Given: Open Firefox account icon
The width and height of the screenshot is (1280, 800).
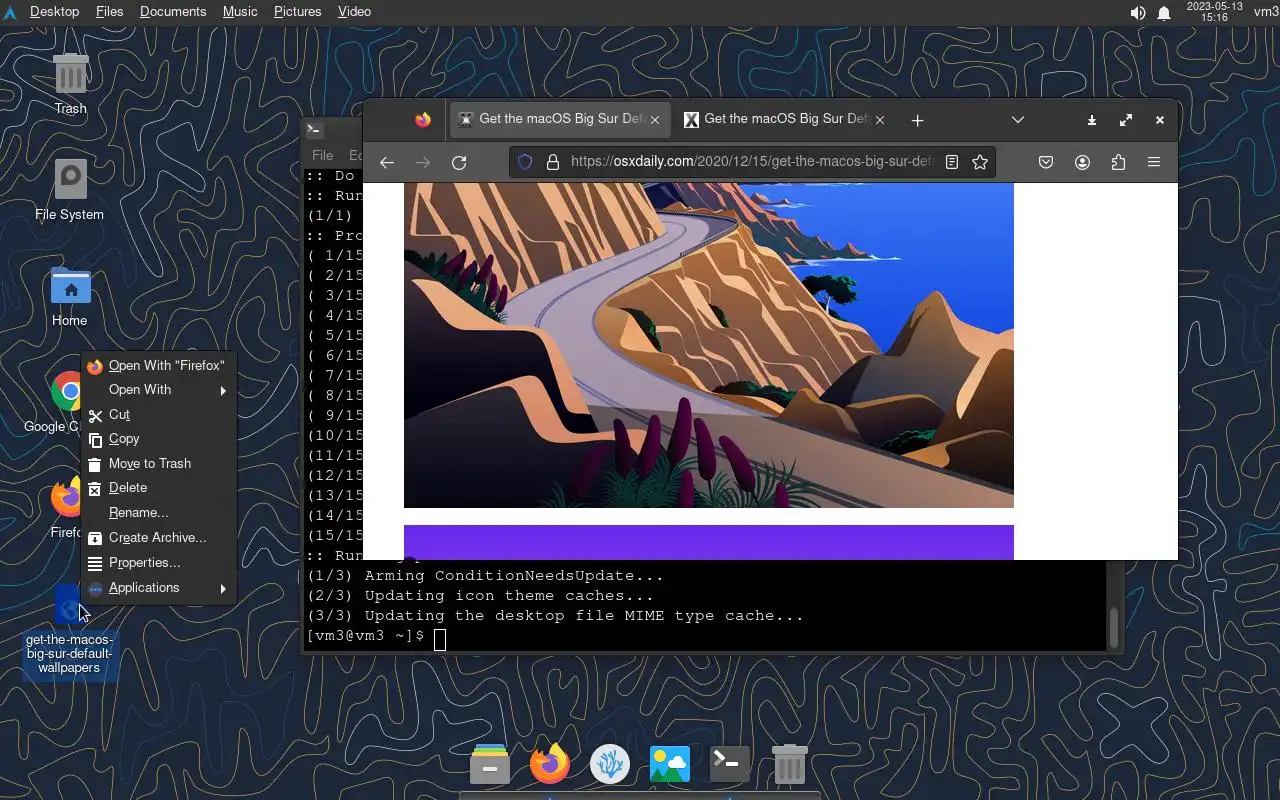Looking at the screenshot, I should click(x=1082, y=162).
